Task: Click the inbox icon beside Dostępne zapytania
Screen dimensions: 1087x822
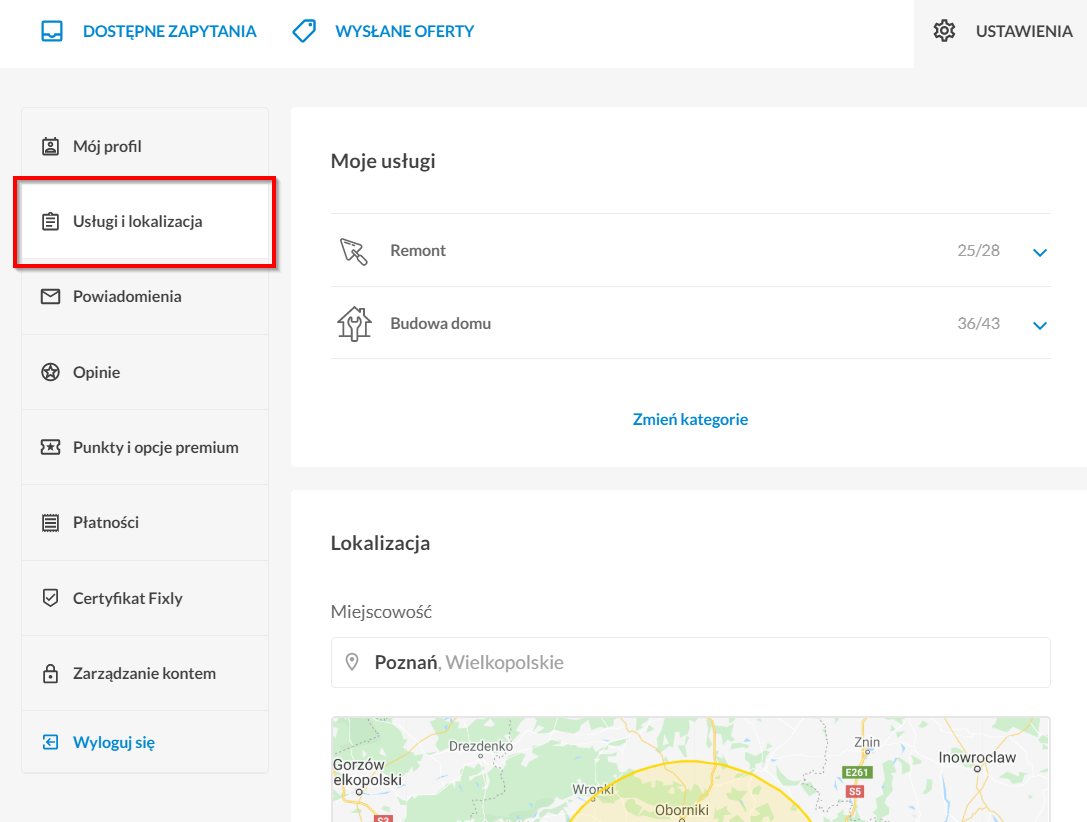Action: 52,31
